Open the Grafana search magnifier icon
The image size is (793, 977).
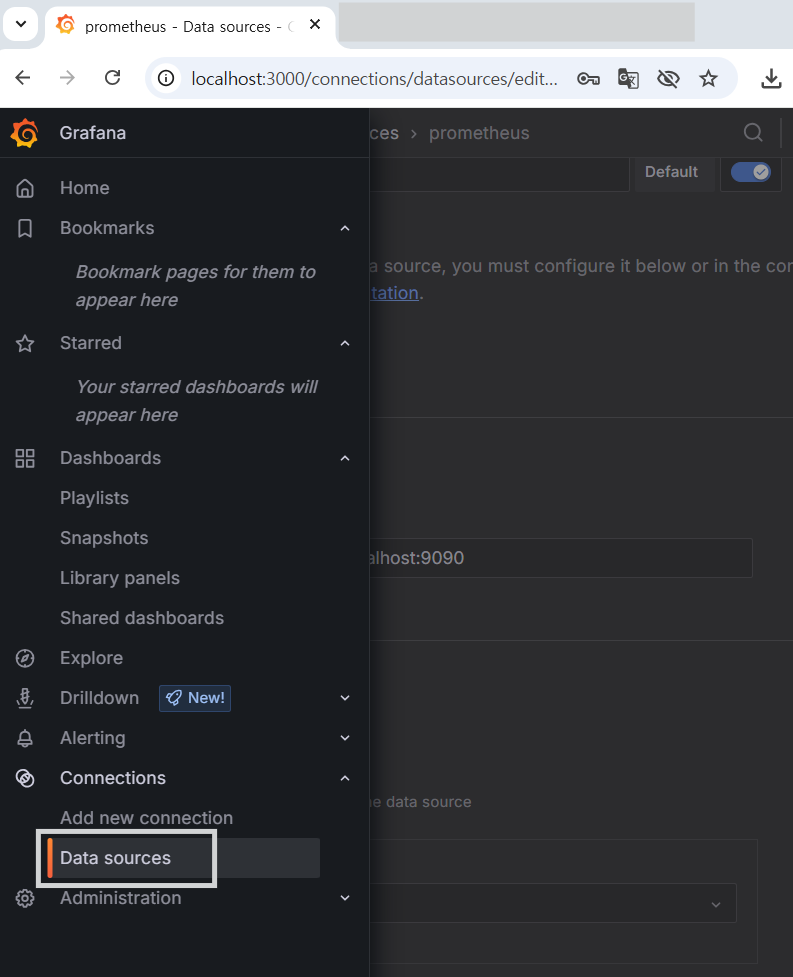click(x=753, y=133)
